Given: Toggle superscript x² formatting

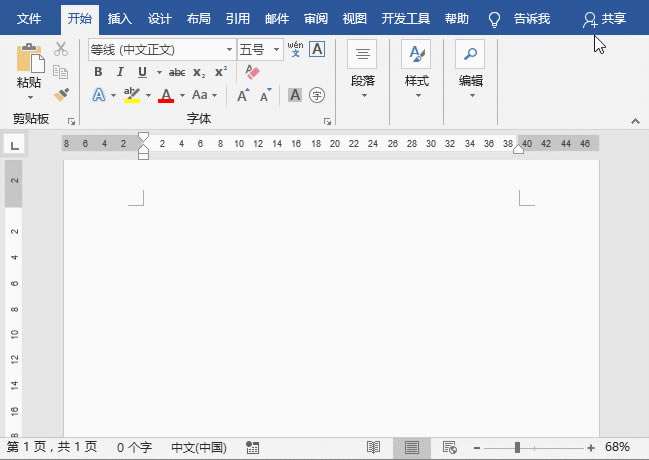Looking at the screenshot, I should click(x=221, y=71).
